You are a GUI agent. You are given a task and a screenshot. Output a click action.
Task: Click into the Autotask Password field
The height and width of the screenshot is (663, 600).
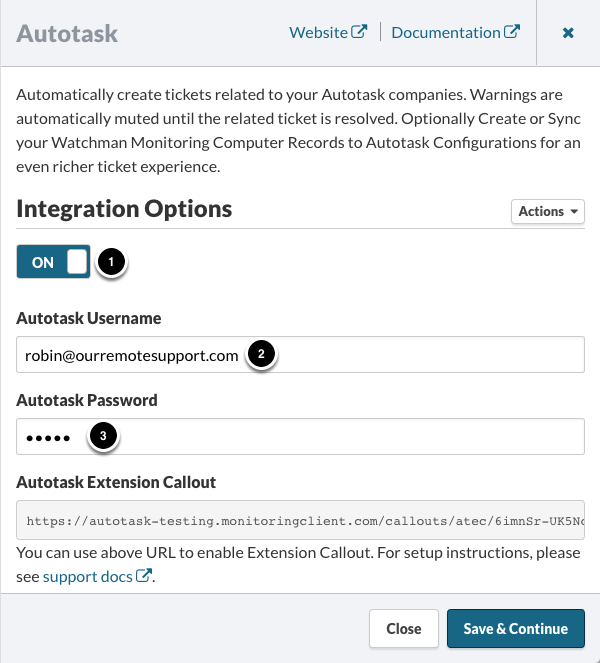pos(350,437)
